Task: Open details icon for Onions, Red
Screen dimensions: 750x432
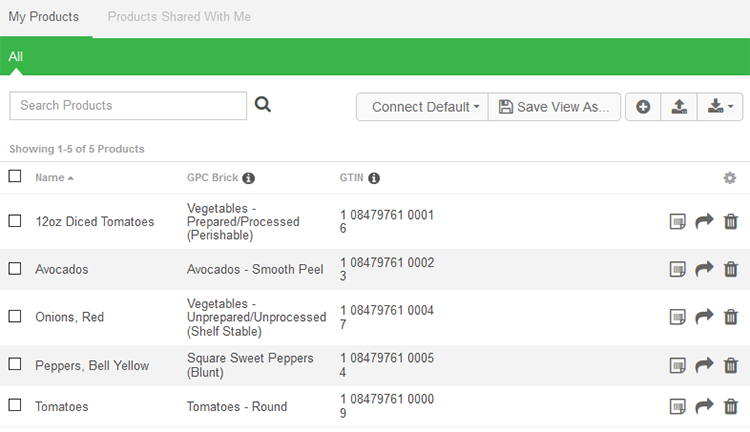Action: (678, 317)
